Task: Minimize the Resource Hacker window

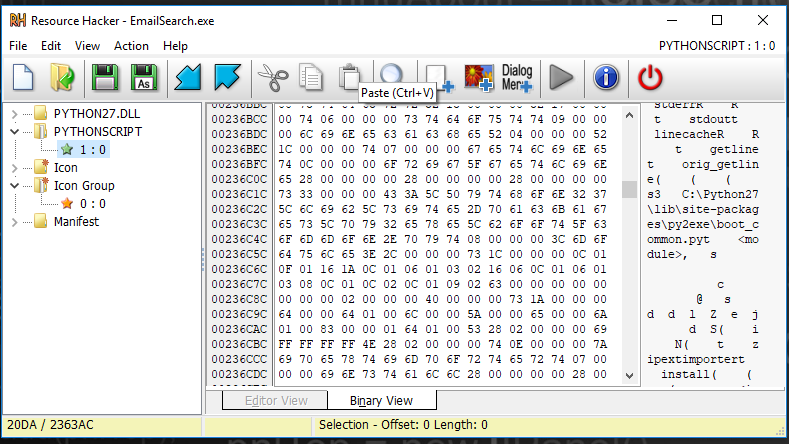Action: click(672, 20)
